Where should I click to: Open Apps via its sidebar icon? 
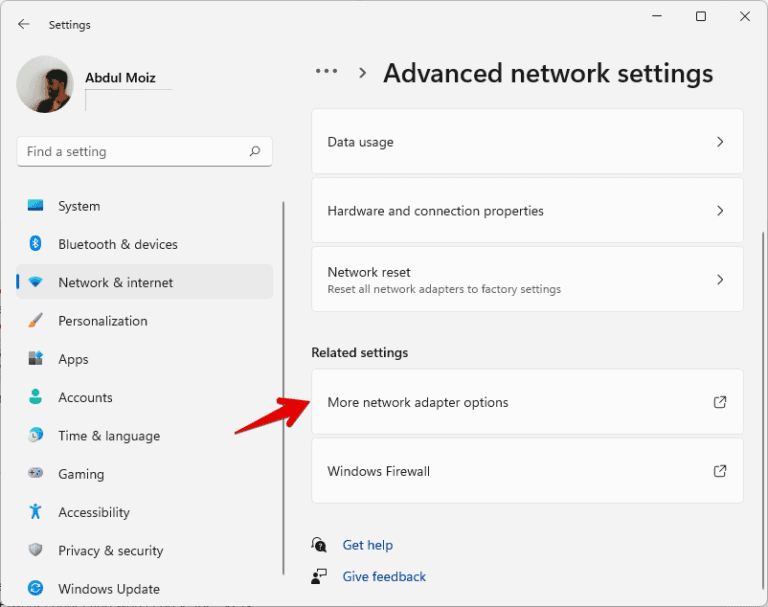pyautogui.click(x=36, y=359)
